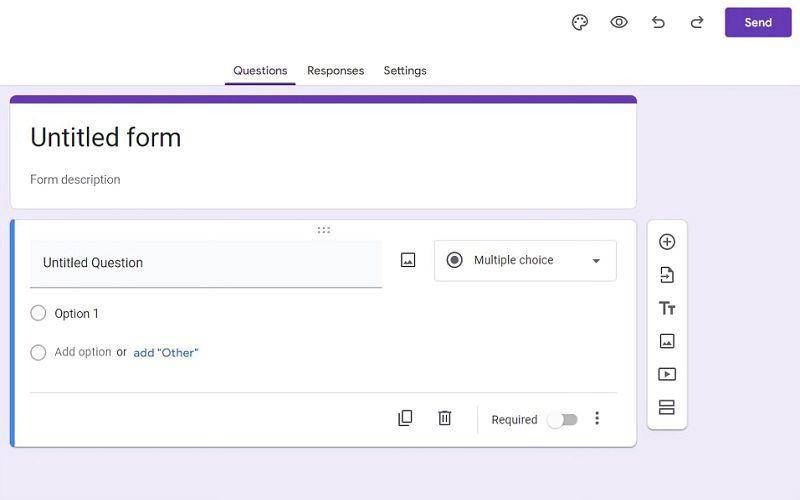Grab the question drag handle dots

(x=323, y=230)
